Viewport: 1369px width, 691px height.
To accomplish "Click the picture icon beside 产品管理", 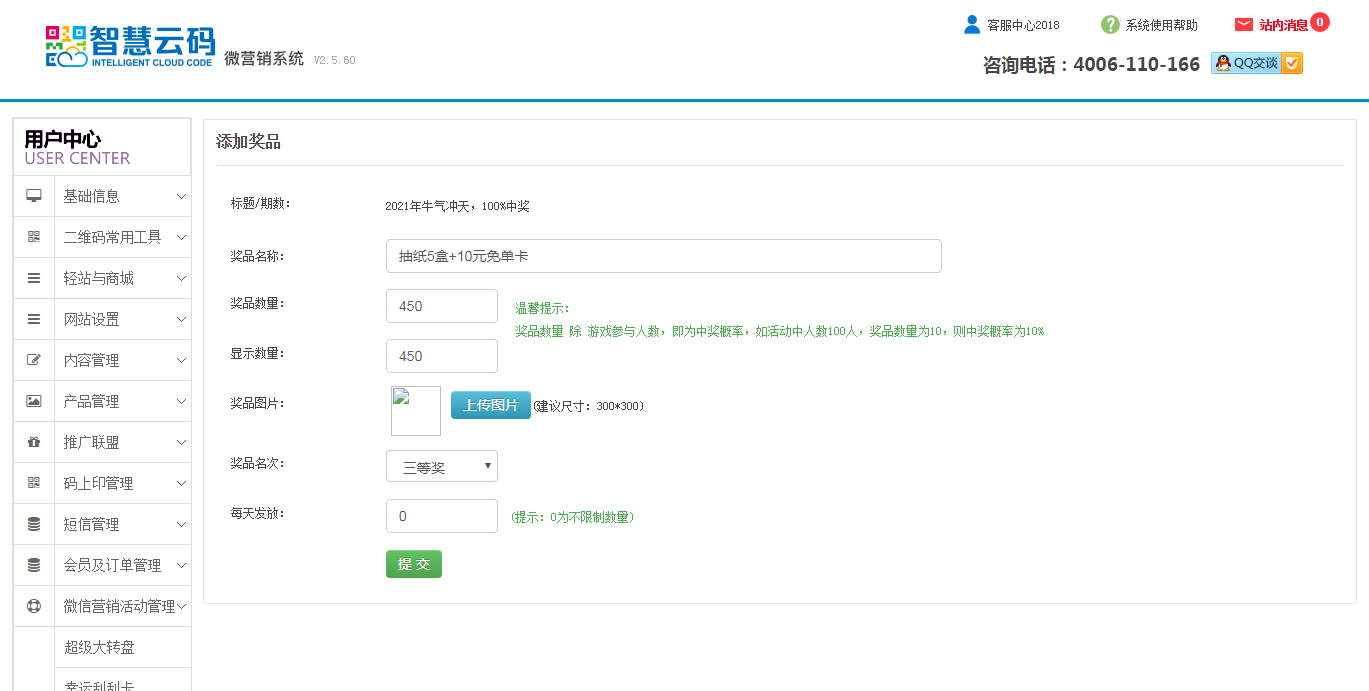I will [34, 401].
